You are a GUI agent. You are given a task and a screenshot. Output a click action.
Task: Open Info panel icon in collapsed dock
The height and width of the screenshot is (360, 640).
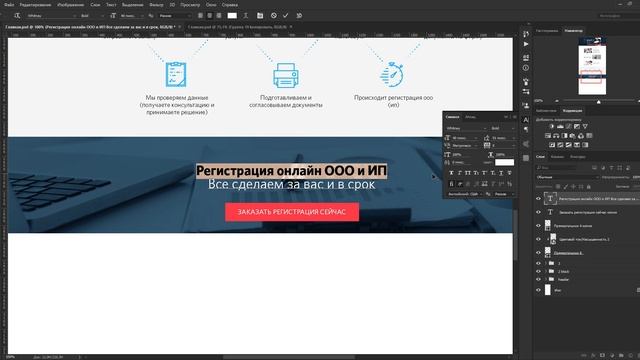[526, 68]
